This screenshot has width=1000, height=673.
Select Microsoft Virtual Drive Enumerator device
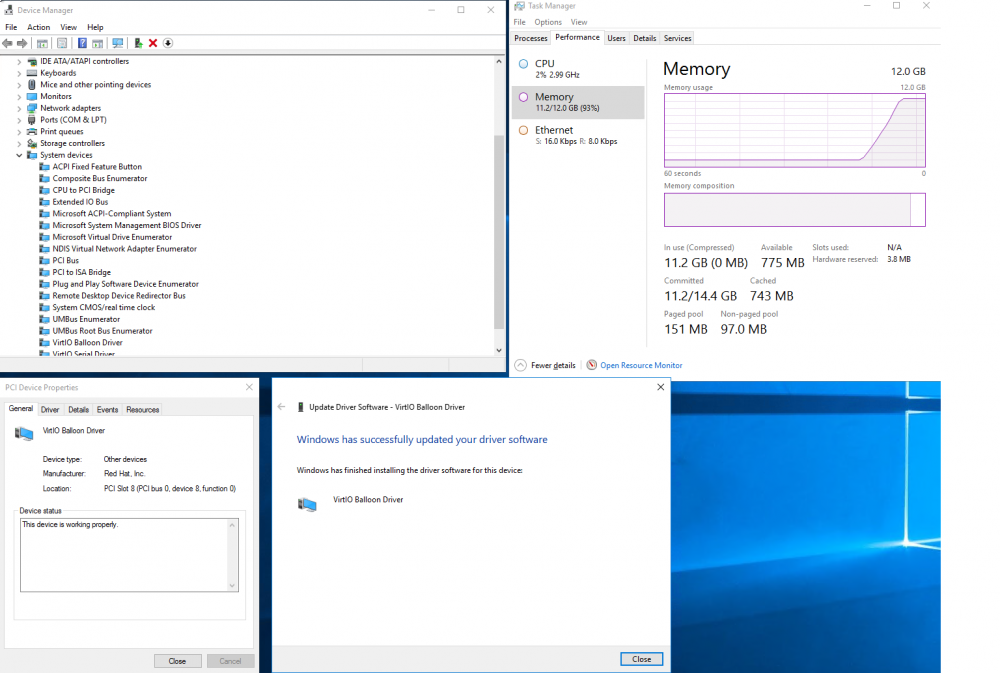coord(112,237)
